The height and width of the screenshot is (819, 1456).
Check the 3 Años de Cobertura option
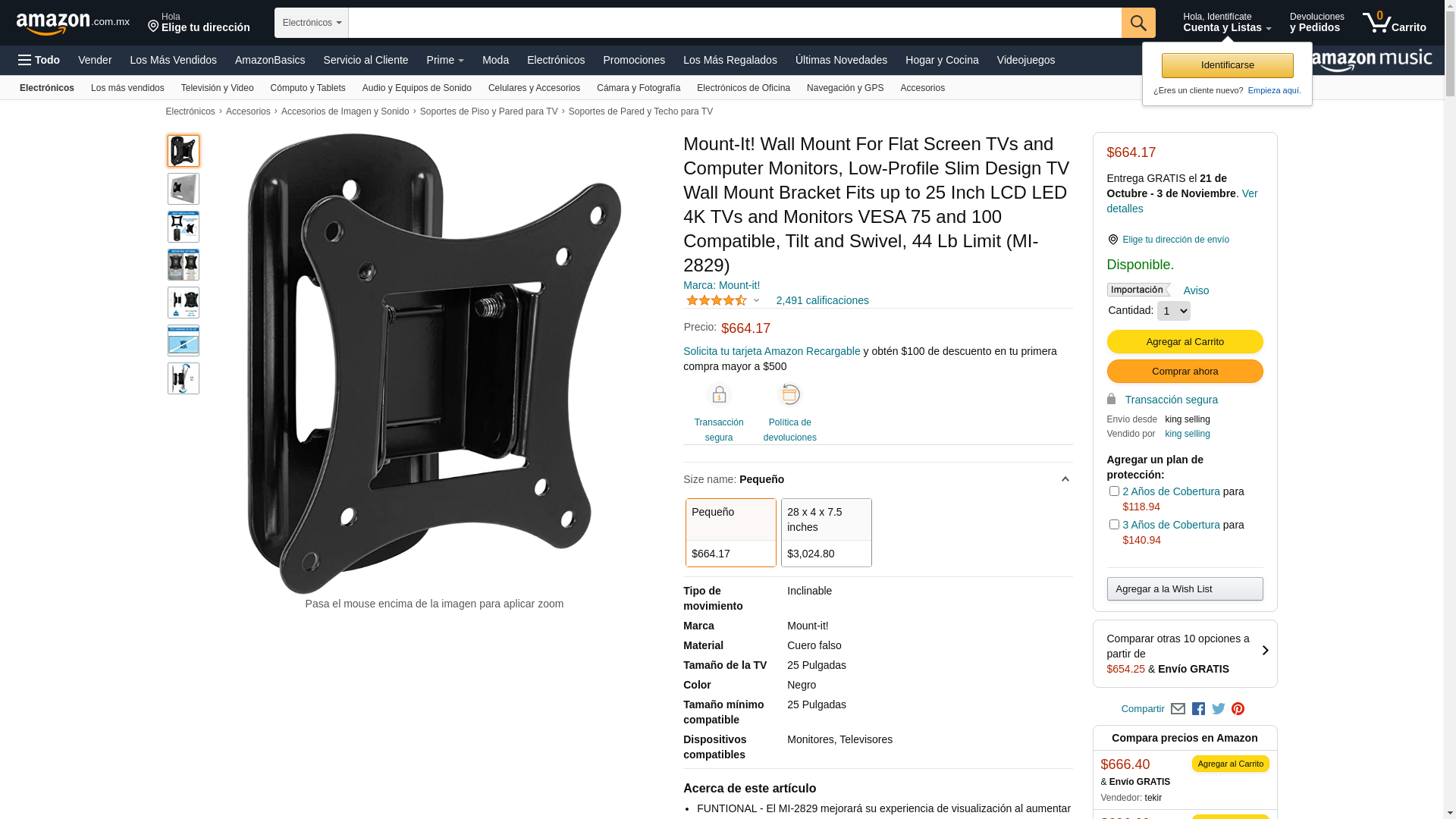point(1114,525)
